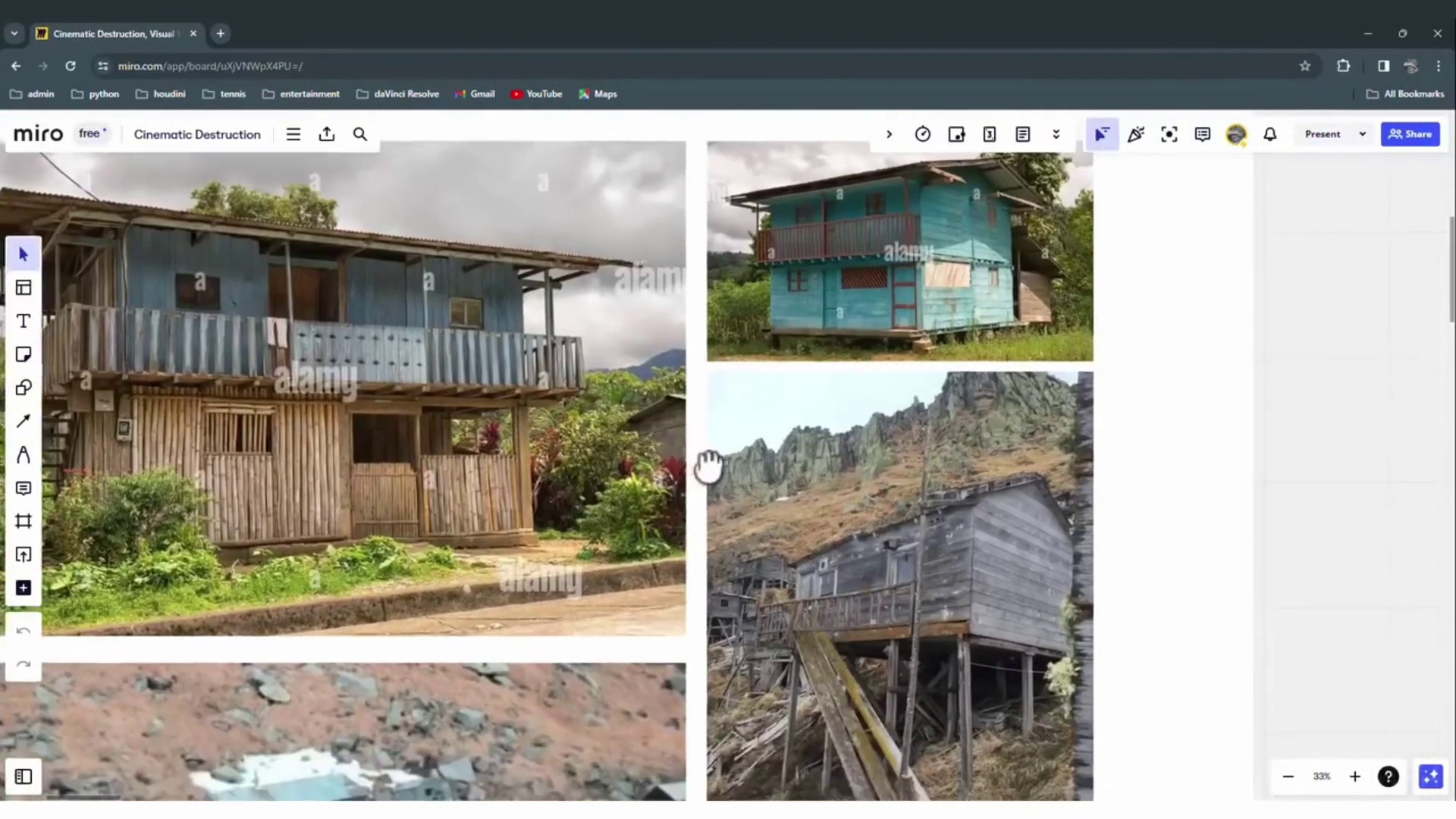Open the help question mark
This screenshot has height=819, width=1456.
point(1389,777)
